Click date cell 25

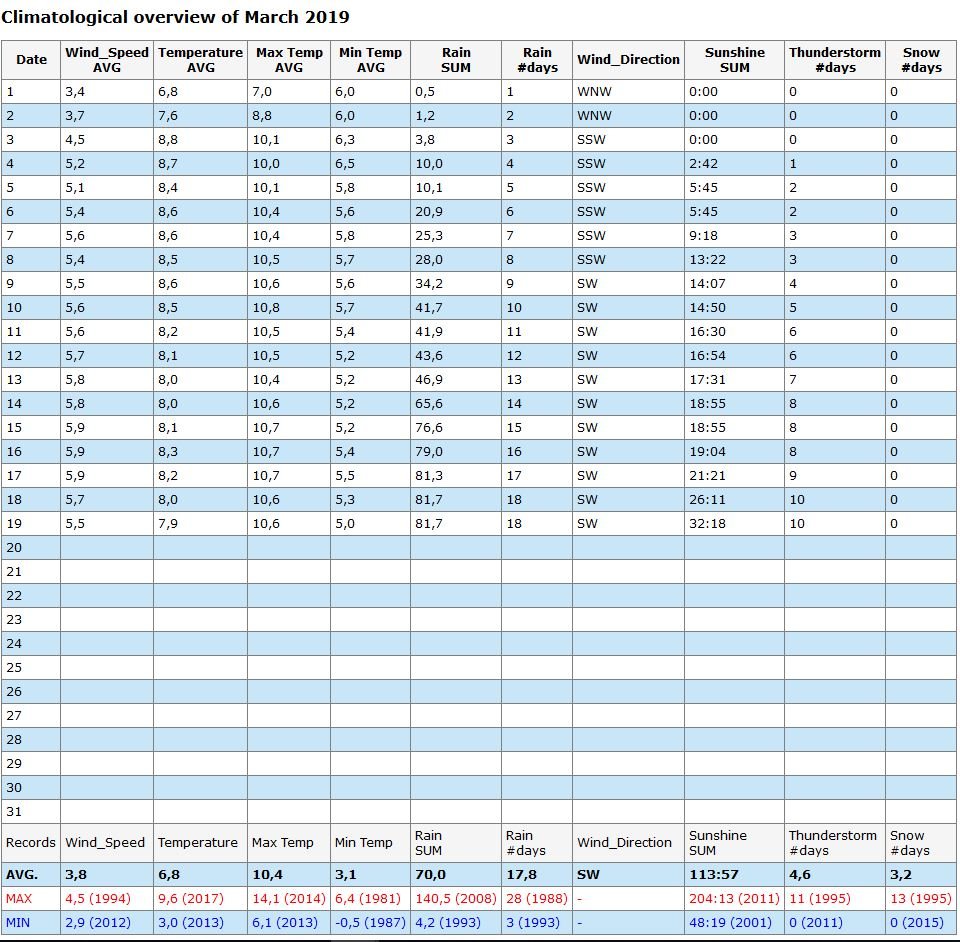[x=31, y=668]
